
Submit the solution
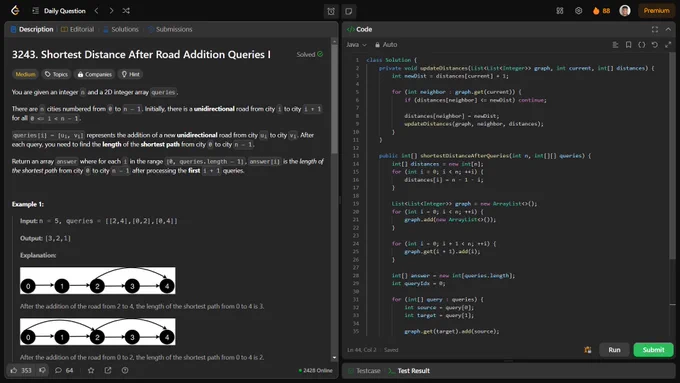tap(654, 350)
